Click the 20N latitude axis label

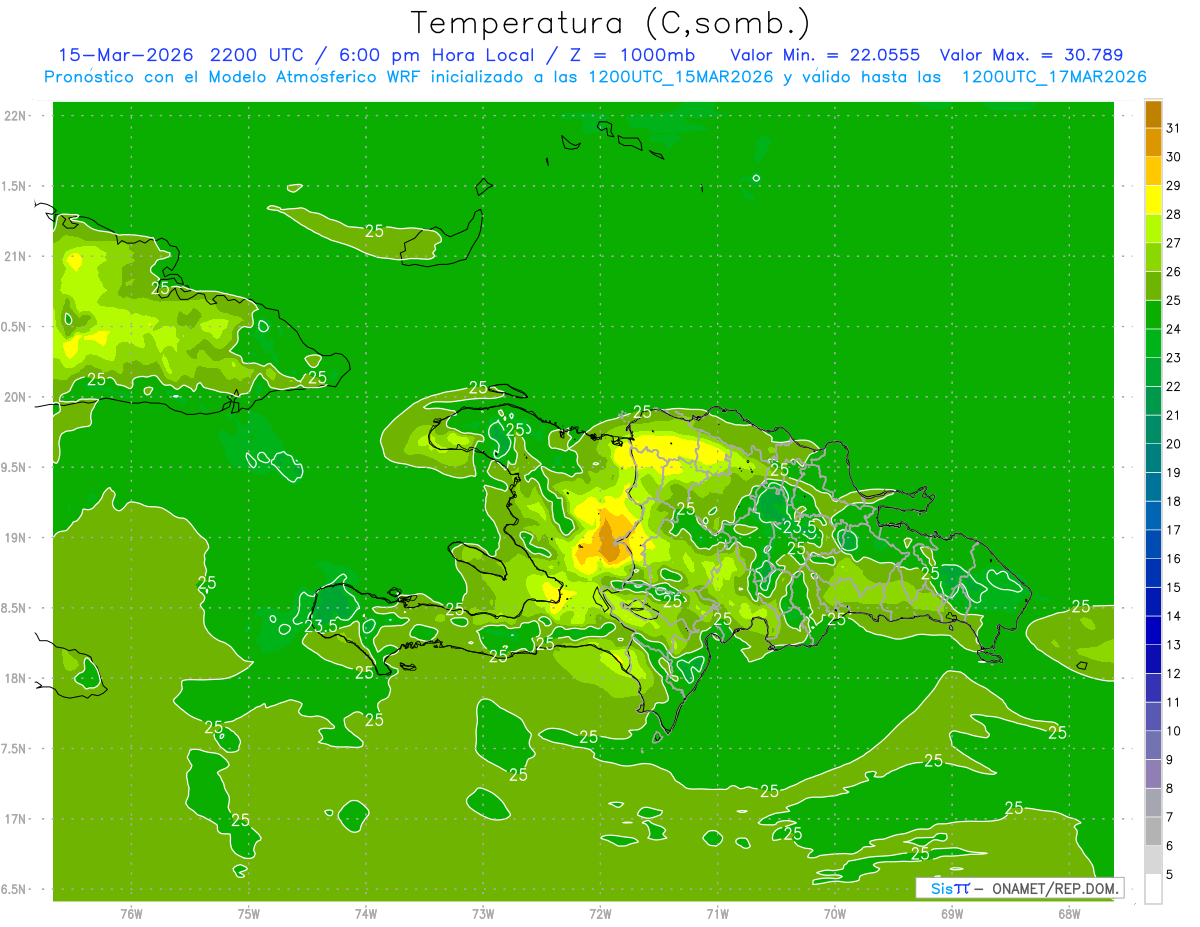16,397
